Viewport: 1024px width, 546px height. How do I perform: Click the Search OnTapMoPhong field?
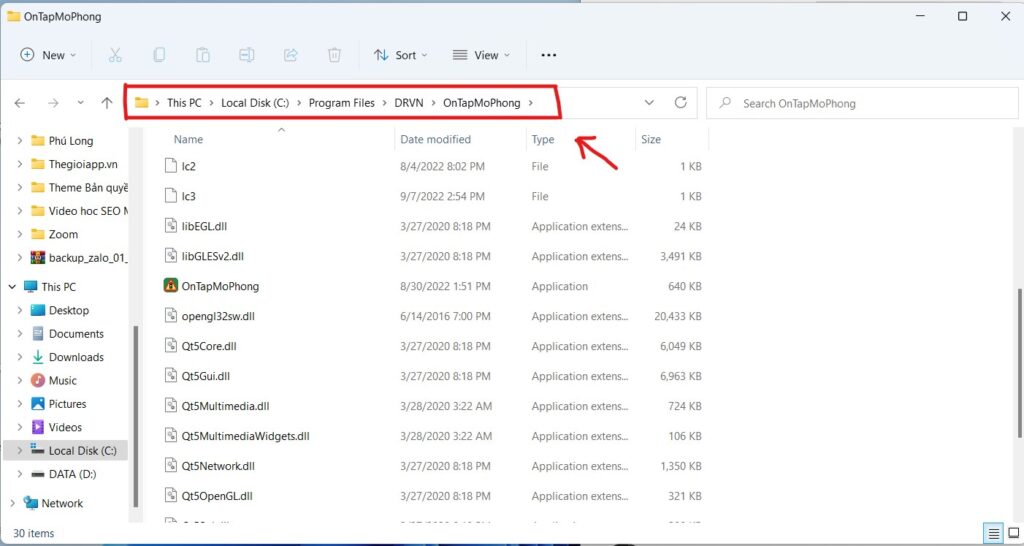point(862,103)
